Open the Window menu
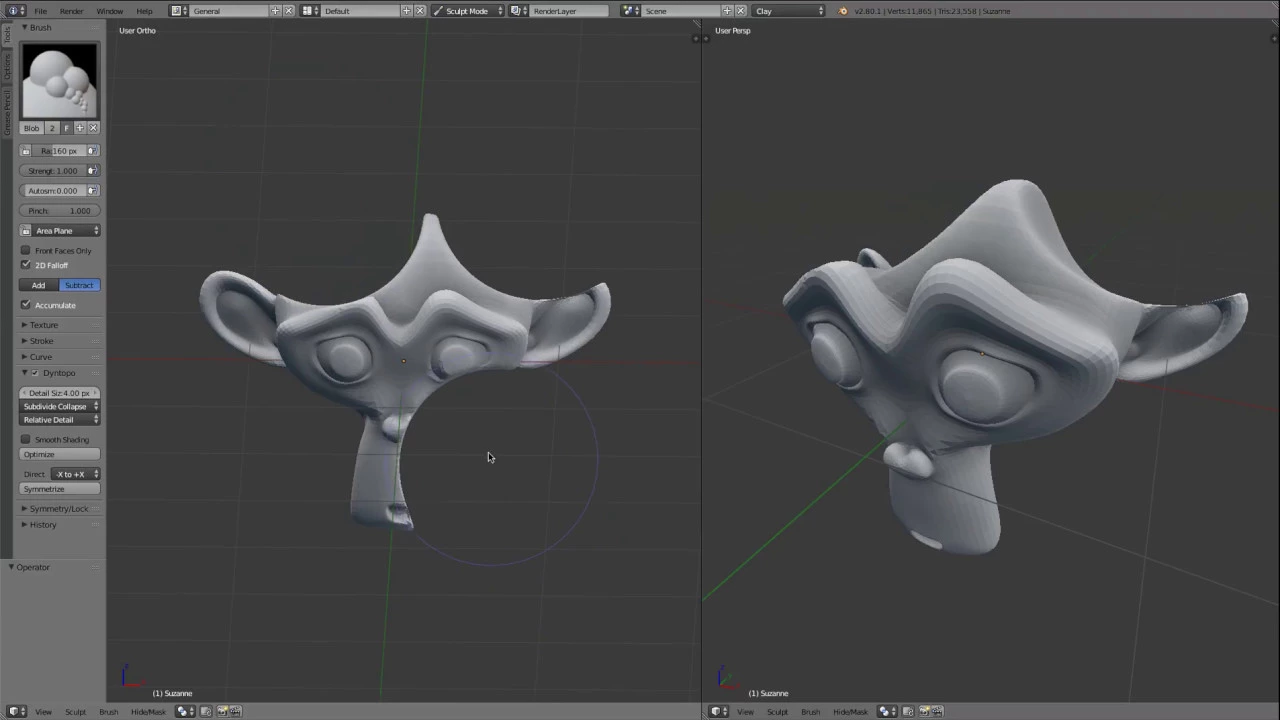This screenshot has width=1280, height=720. tap(110, 11)
